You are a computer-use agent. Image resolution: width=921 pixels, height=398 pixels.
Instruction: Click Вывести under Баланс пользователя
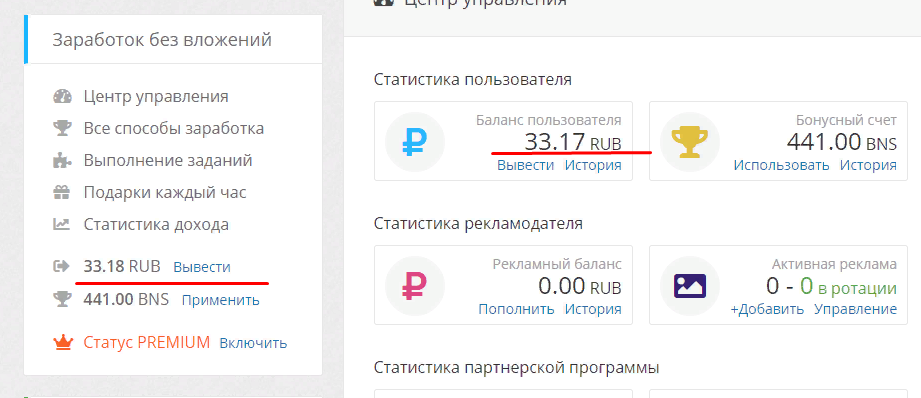click(x=526, y=165)
